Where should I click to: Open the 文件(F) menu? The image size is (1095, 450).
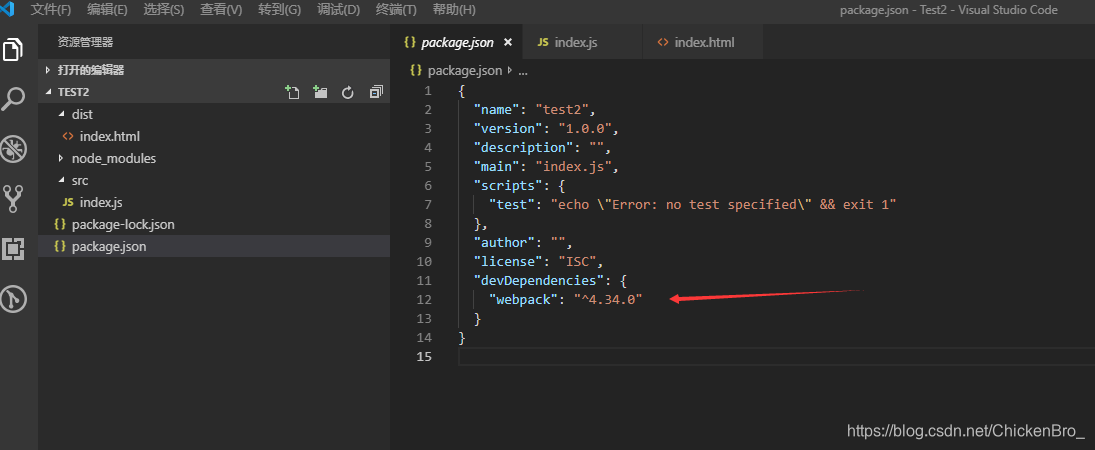point(51,10)
